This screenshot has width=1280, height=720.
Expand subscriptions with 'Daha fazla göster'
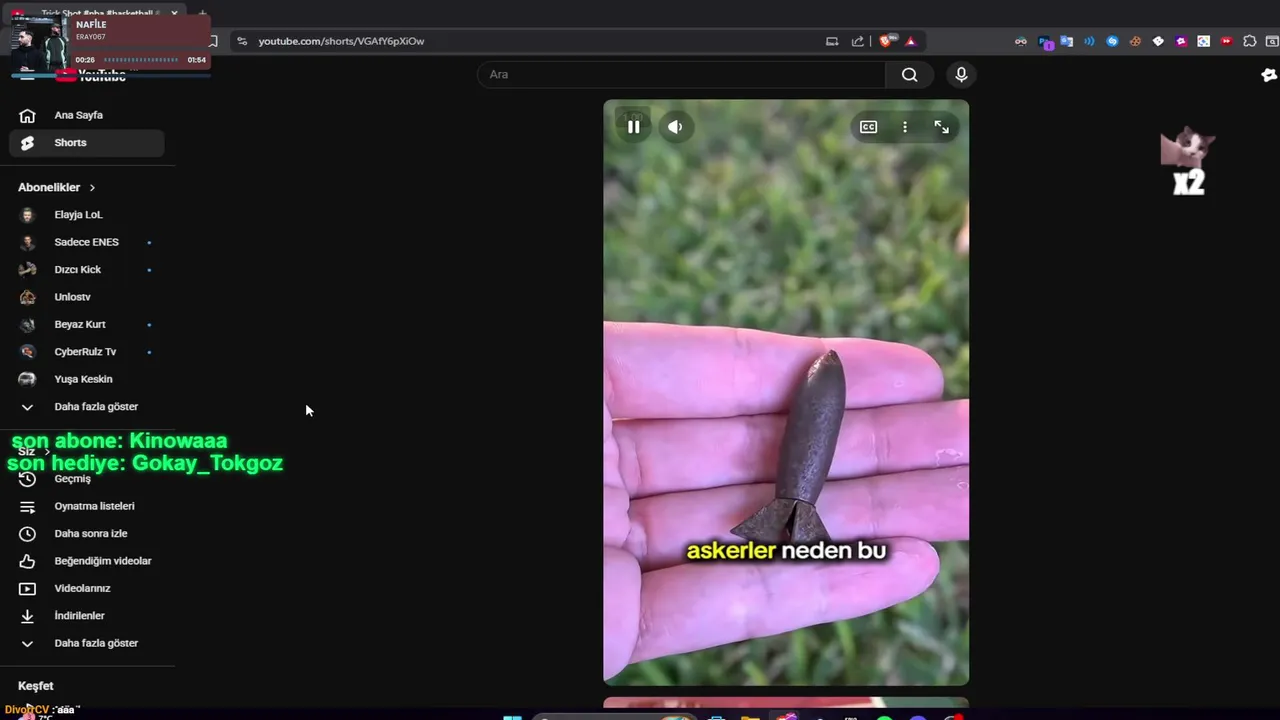pyautogui.click(x=87, y=407)
